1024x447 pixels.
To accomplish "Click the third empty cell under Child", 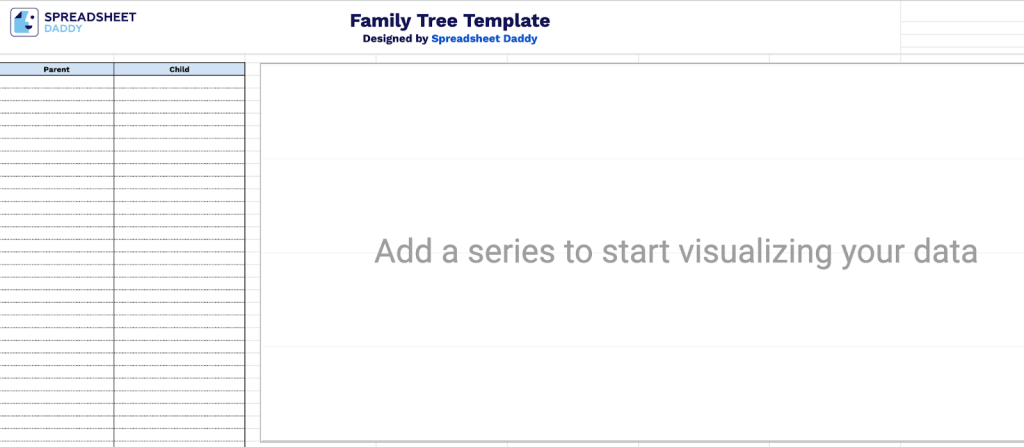I will [x=179, y=107].
